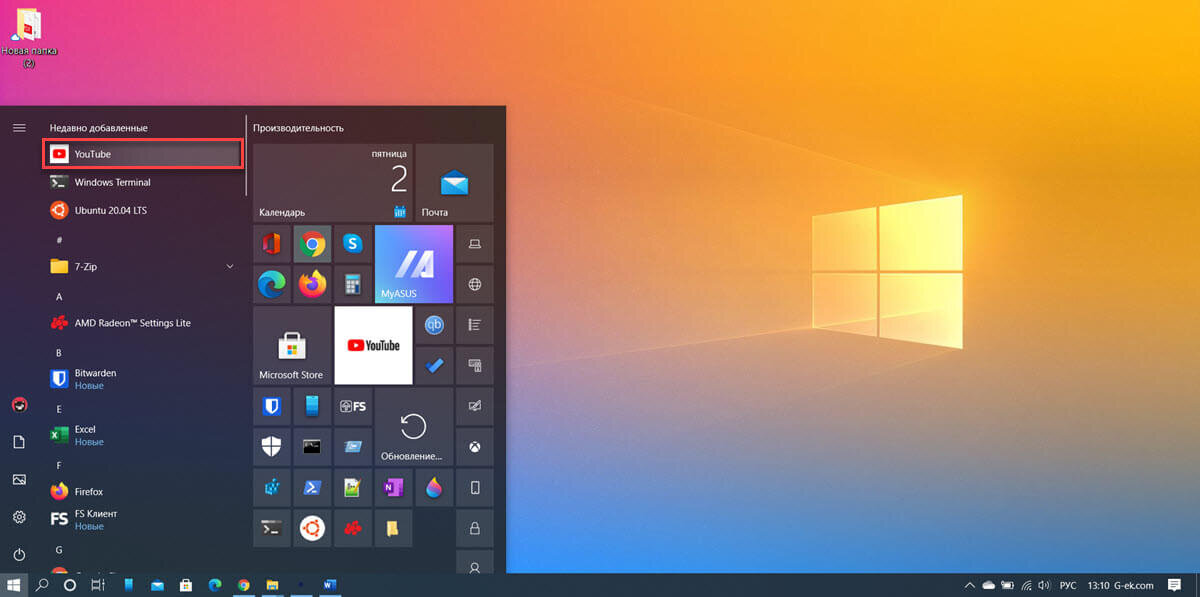The image size is (1200, 597).
Task: Open the Action Center notification icon
Action: click(1175, 585)
